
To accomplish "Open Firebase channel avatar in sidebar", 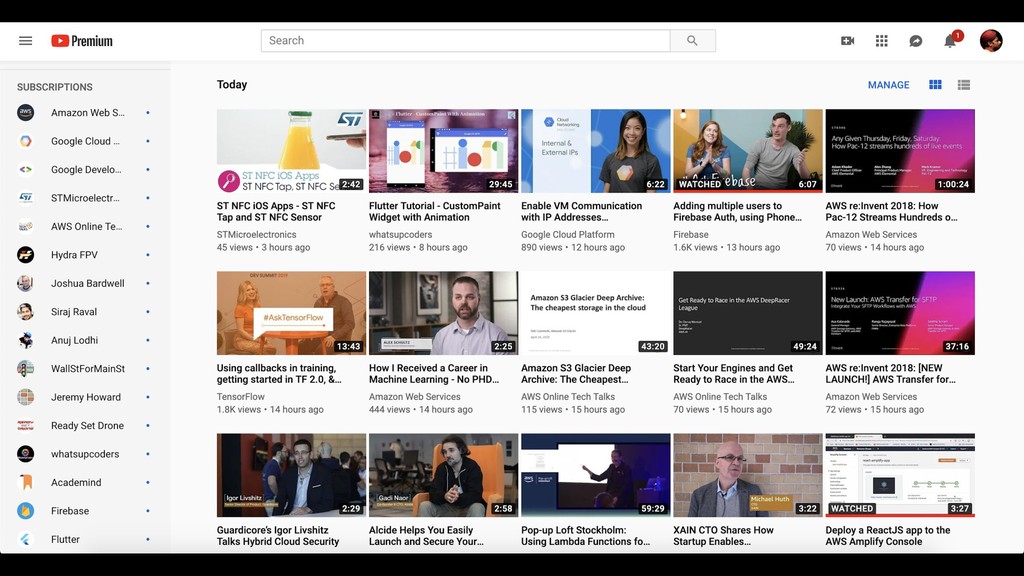I will click(25, 511).
